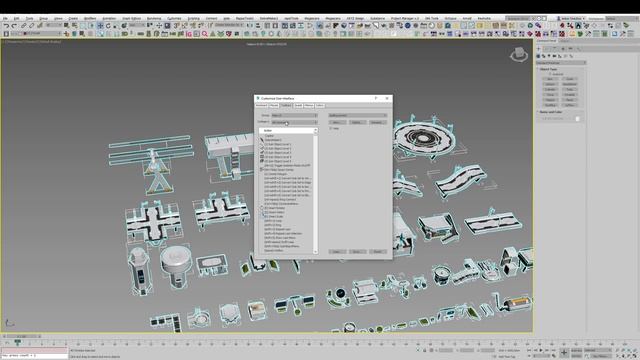Select the Geometry category icon in command panel

click(538, 56)
